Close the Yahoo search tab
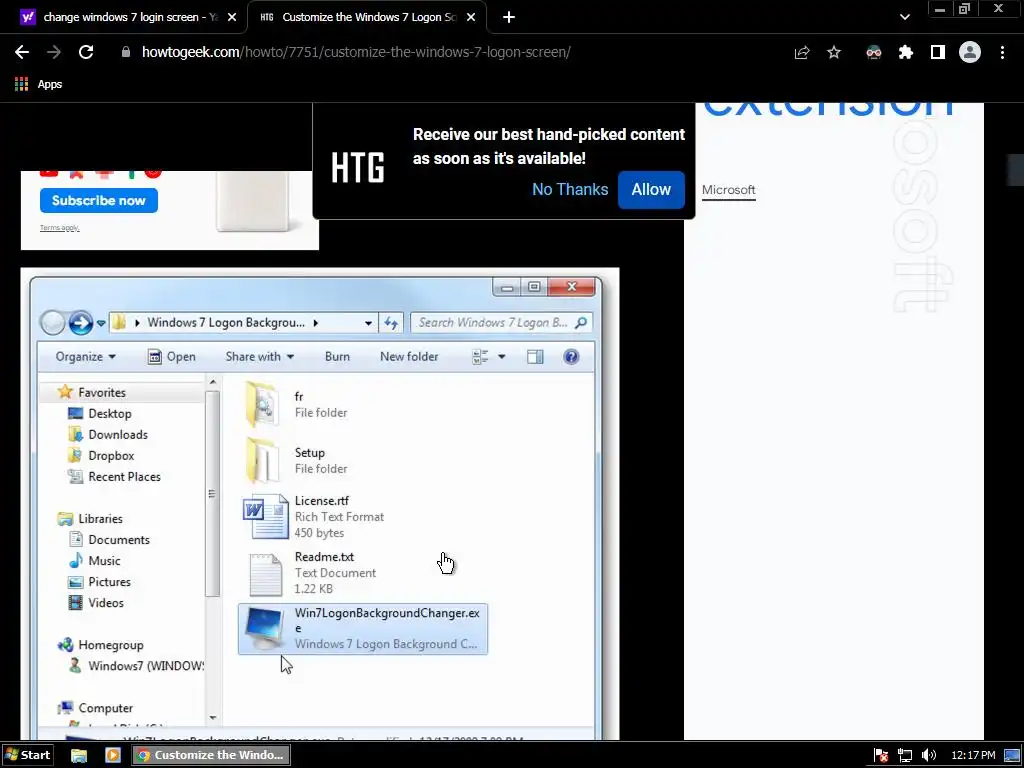Viewport: 1024px width, 768px height. click(232, 17)
